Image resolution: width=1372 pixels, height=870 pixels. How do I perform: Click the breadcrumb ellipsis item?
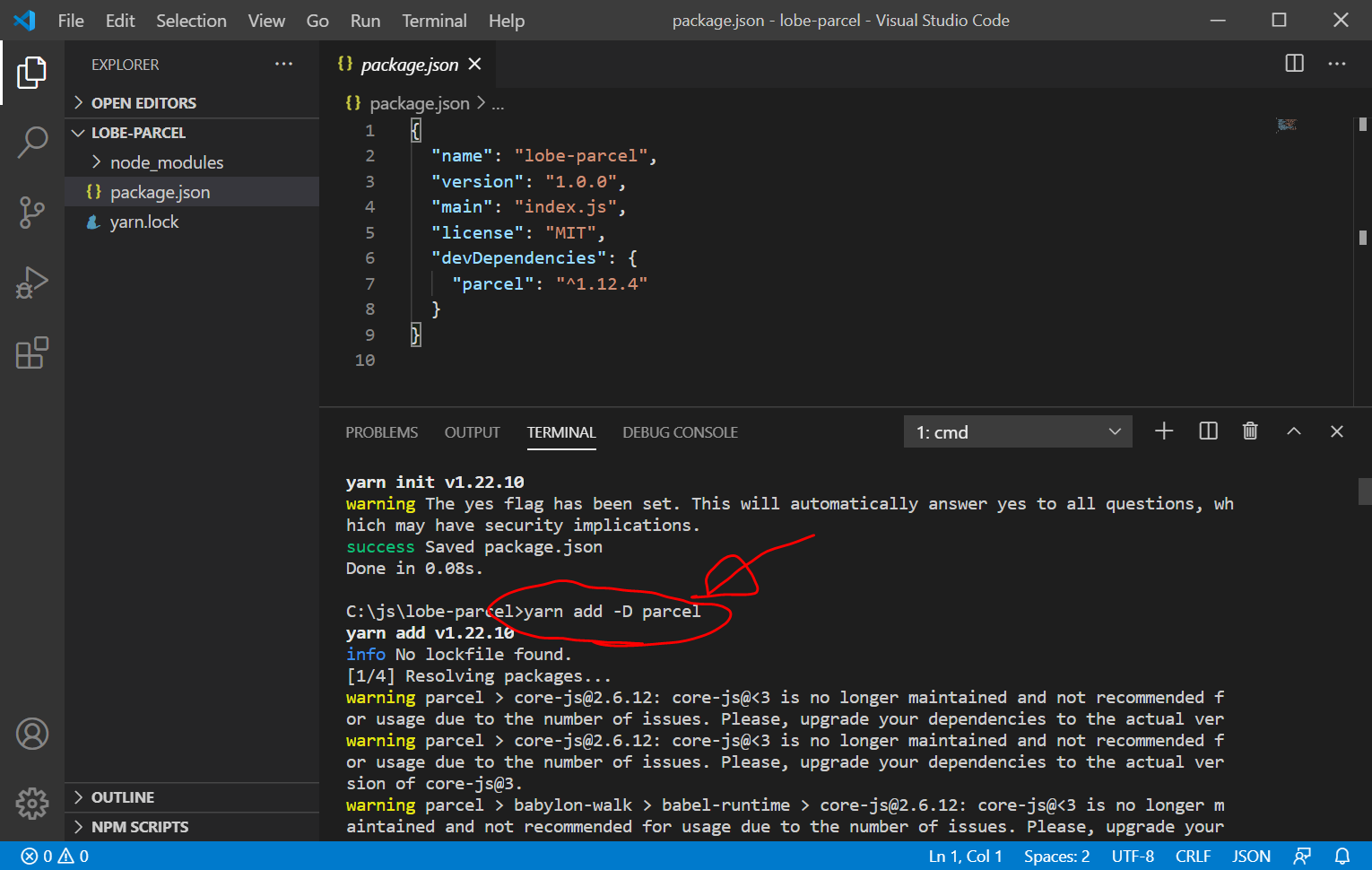pyautogui.click(x=498, y=104)
